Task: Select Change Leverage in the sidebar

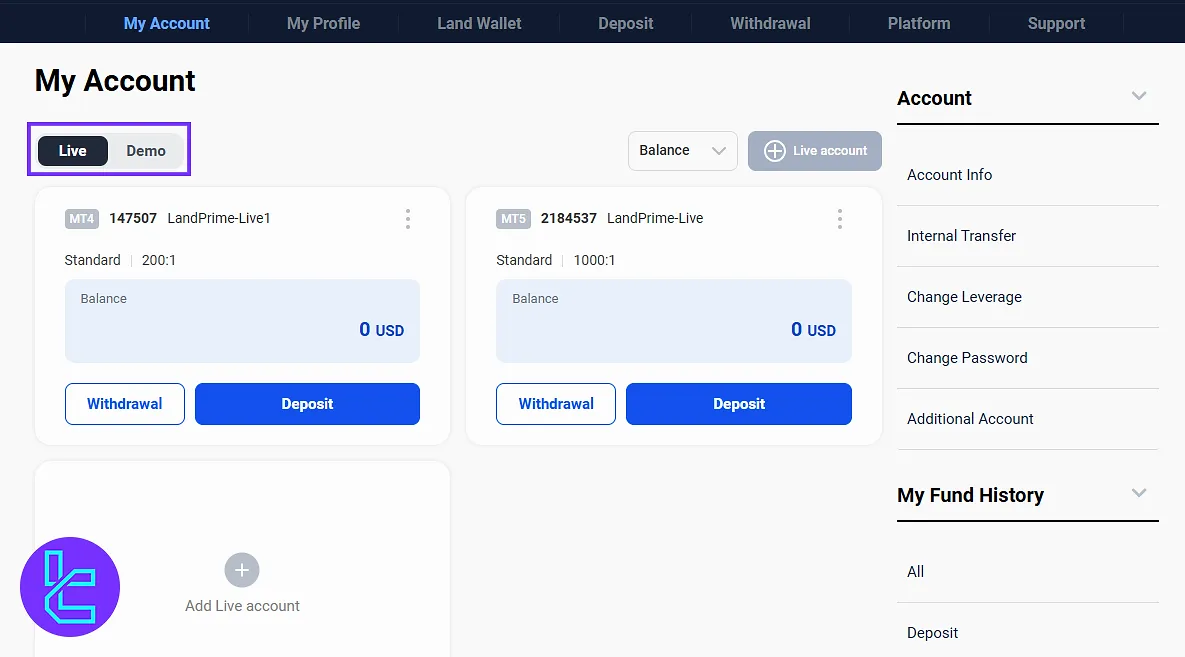Action: click(x=964, y=297)
